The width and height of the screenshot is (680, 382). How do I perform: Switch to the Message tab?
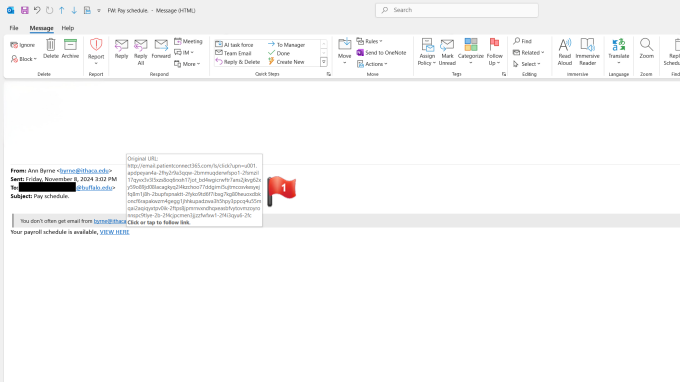point(41,28)
